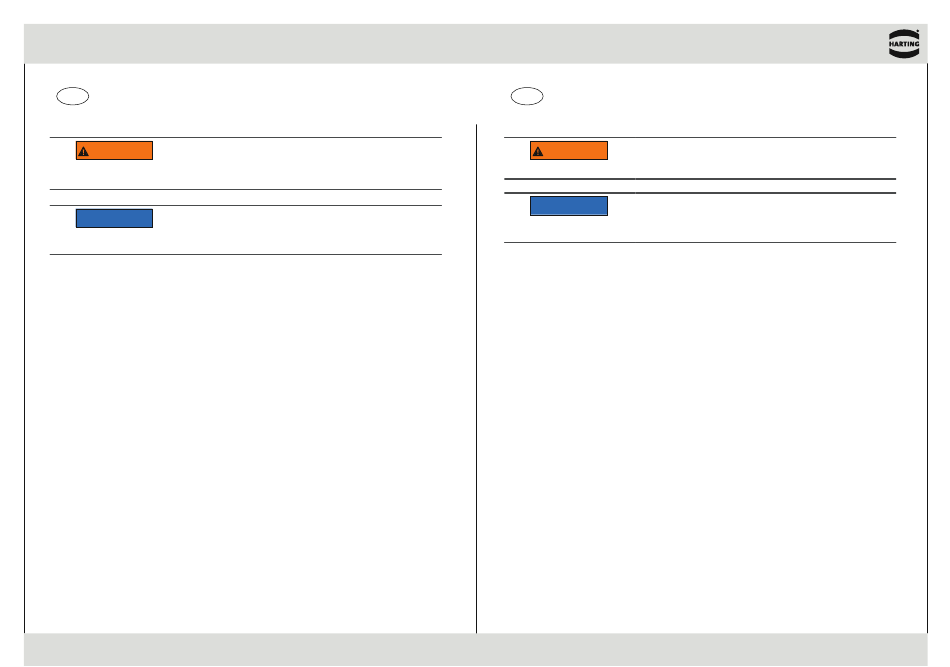
Task: Select the warning triangle in the left orange box
Action: [x=84, y=151]
